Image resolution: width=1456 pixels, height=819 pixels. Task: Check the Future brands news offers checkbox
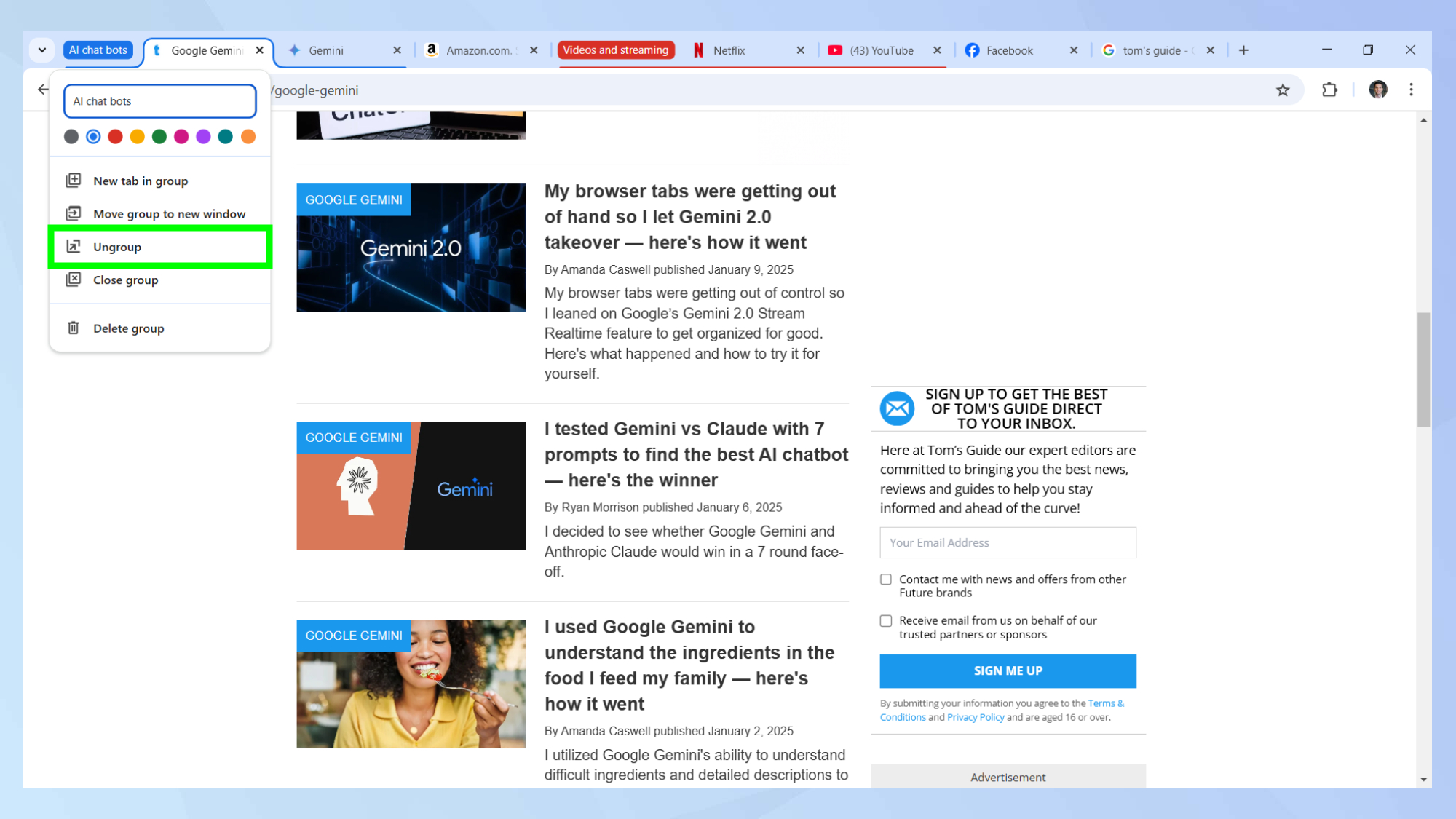pos(886,579)
